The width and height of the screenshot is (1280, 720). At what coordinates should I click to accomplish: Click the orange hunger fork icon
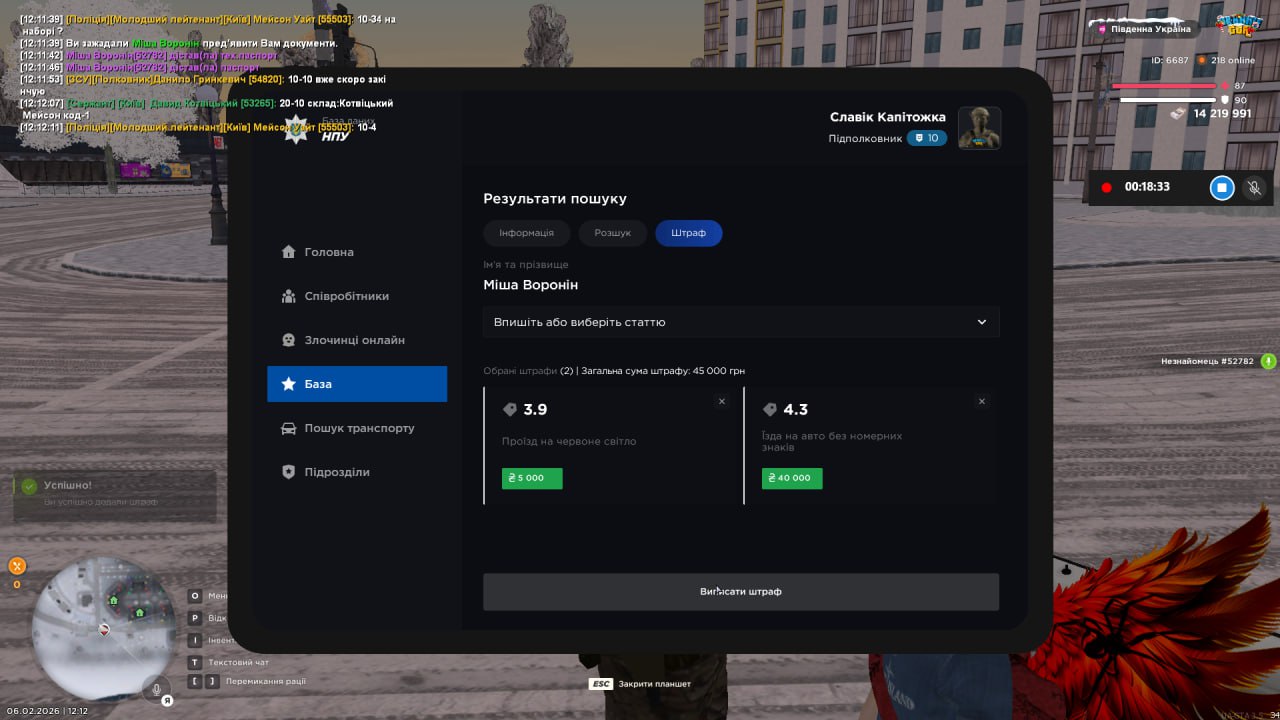point(17,566)
